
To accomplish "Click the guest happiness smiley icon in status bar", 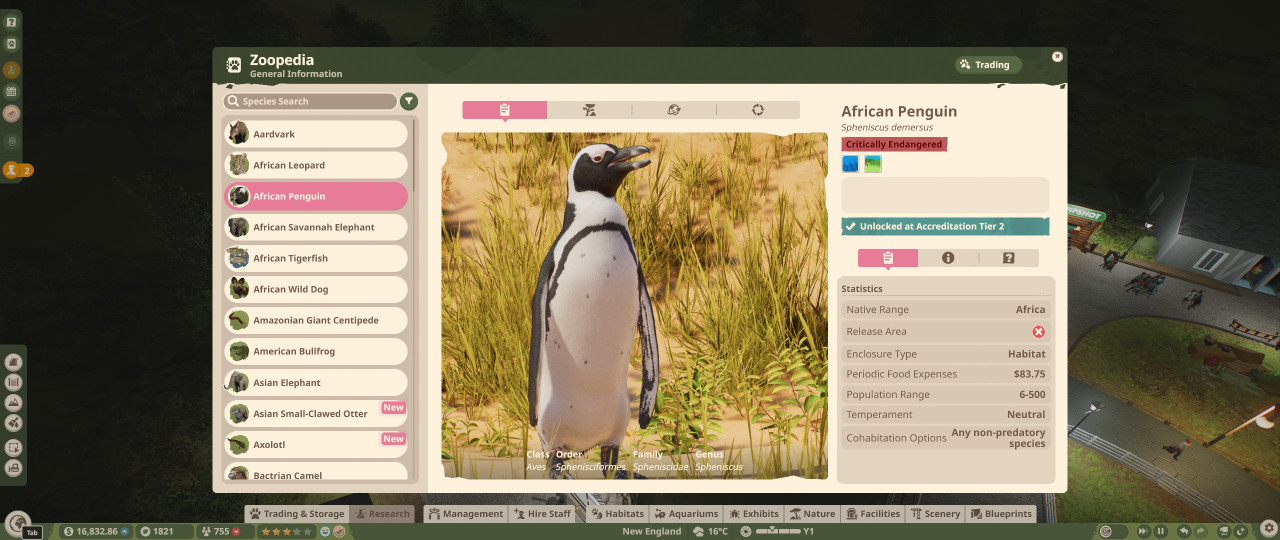I will pos(326,531).
